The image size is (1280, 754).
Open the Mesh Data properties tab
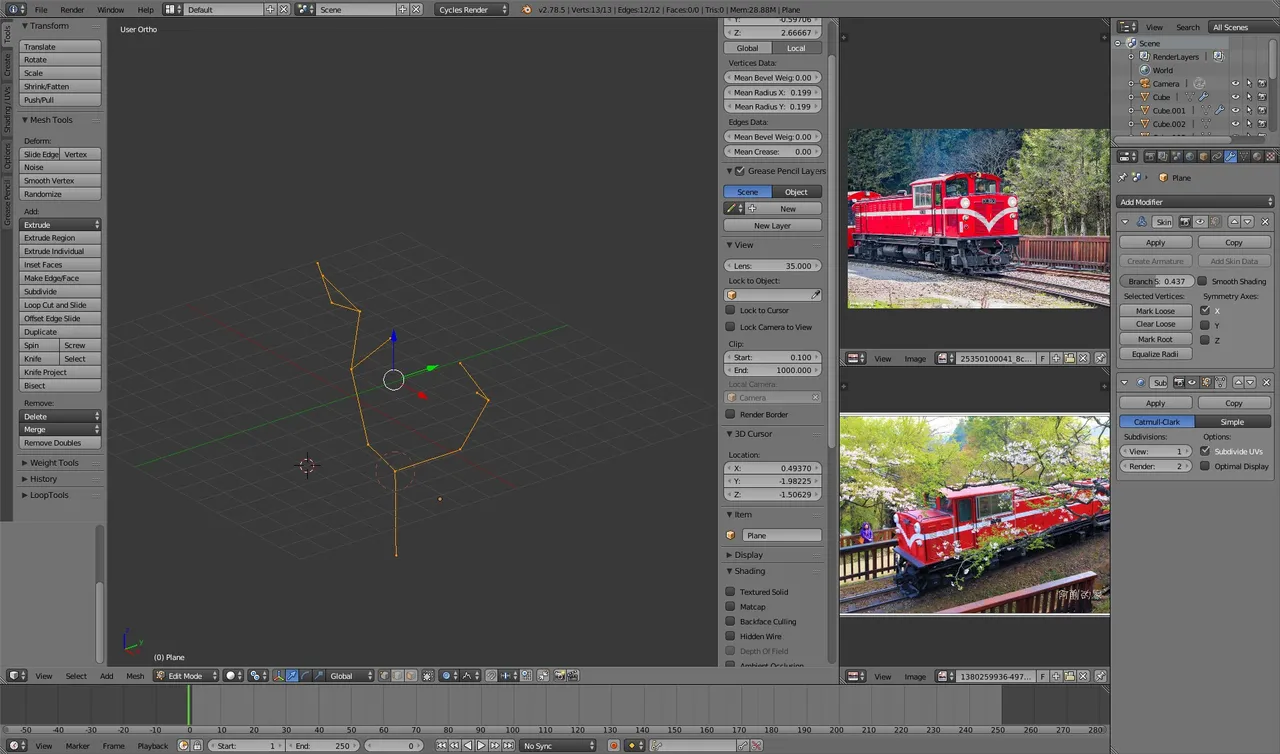(1243, 156)
